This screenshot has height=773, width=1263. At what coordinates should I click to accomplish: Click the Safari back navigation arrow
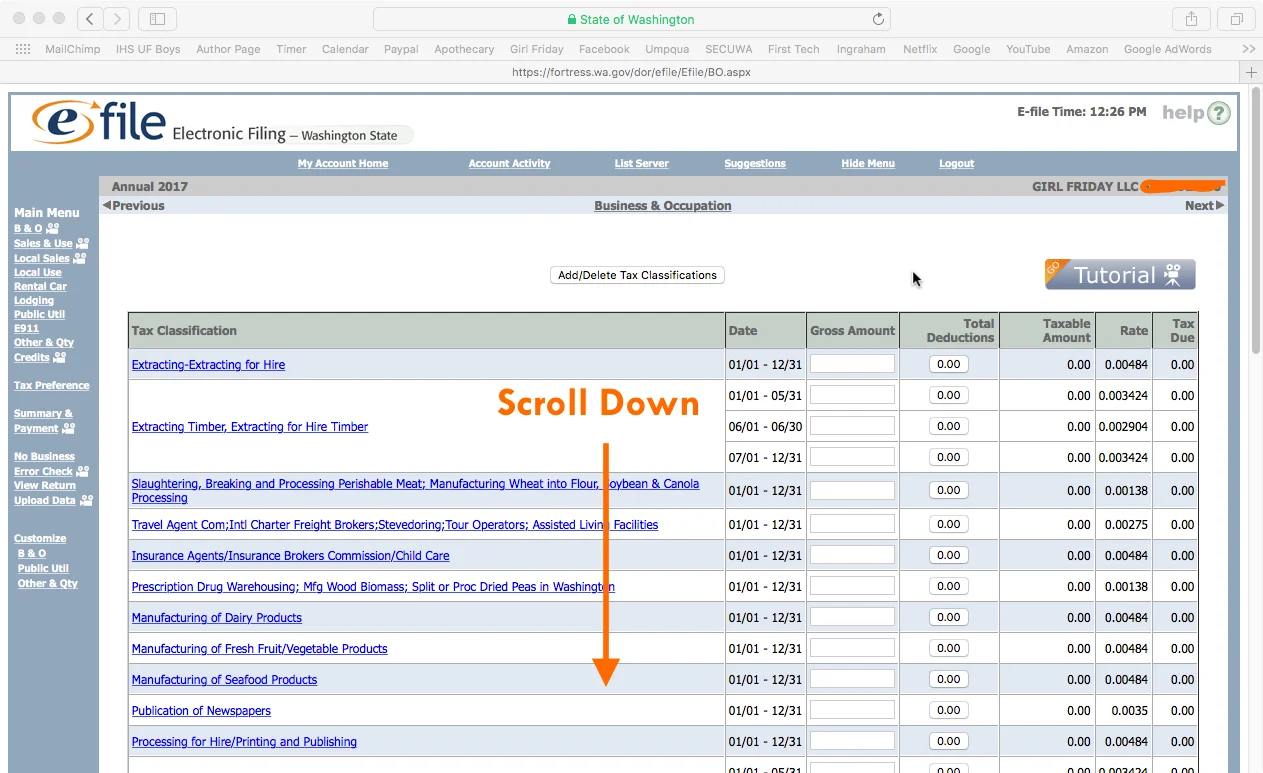tap(90, 19)
